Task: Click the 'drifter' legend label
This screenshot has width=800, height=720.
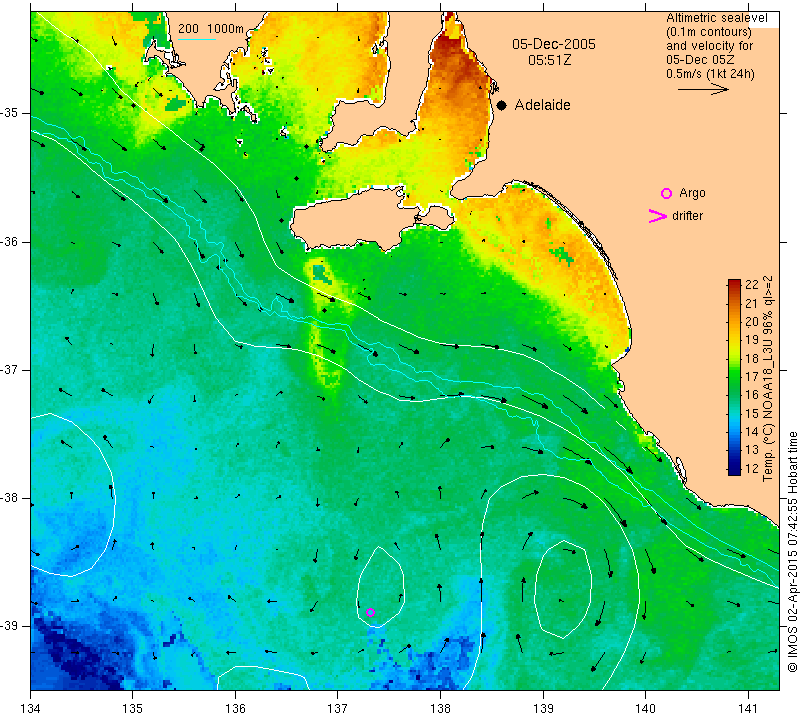Action: click(687, 216)
